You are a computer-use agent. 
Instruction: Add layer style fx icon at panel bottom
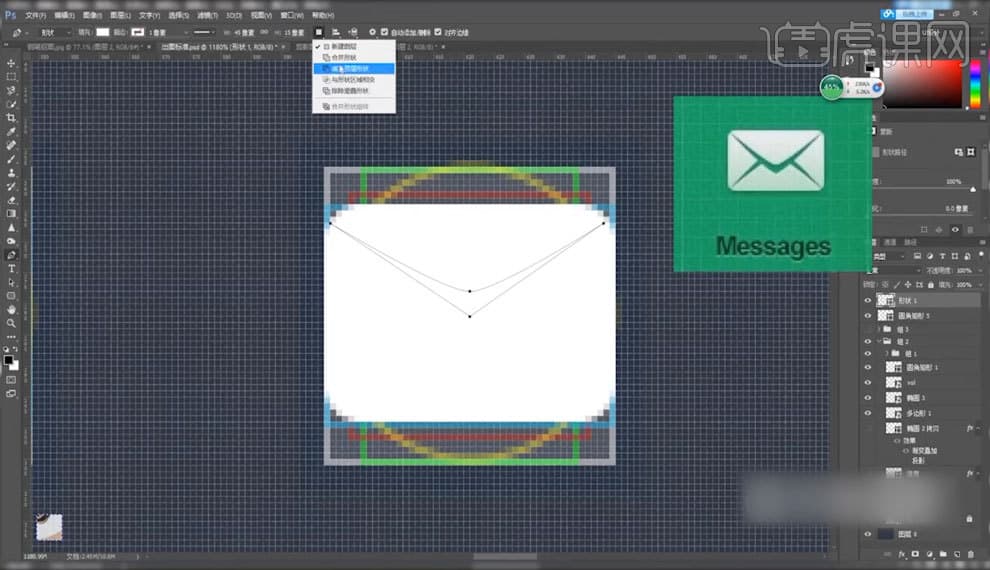tap(902, 554)
